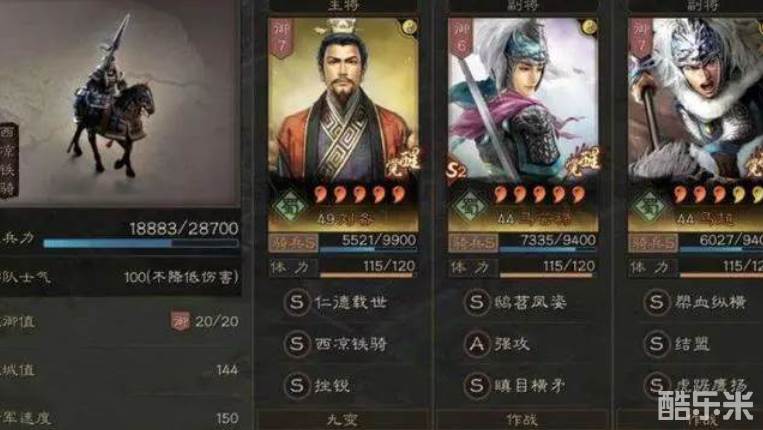The height and width of the screenshot is (430, 763).
Task: Tap the S rank icon beside 仁德载世
Action: tap(296, 302)
